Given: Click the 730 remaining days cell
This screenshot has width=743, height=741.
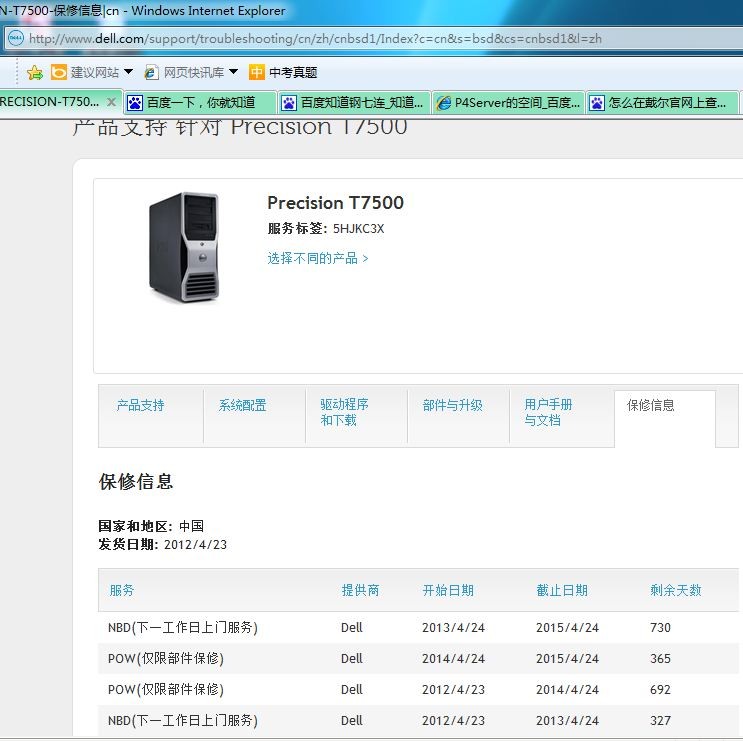Looking at the screenshot, I should (660, 627).
